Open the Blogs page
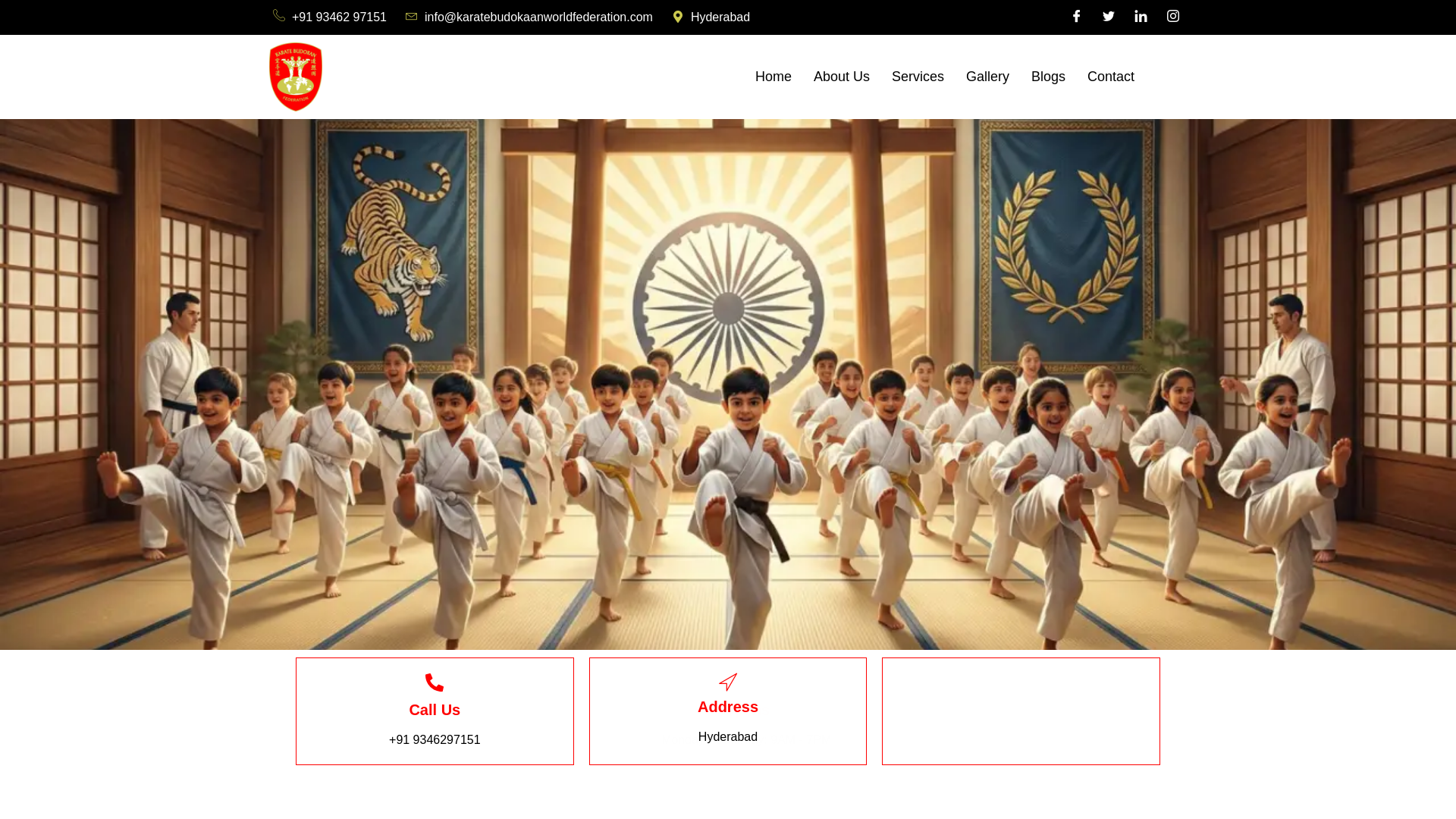This screenshot has height=819, width=1456. (x=1048, y=77)
